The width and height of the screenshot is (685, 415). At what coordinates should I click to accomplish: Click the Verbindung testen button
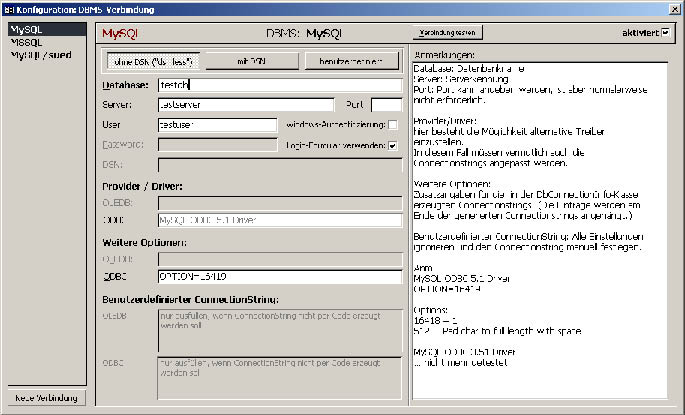pyautogui.click(x=447, y=32)
